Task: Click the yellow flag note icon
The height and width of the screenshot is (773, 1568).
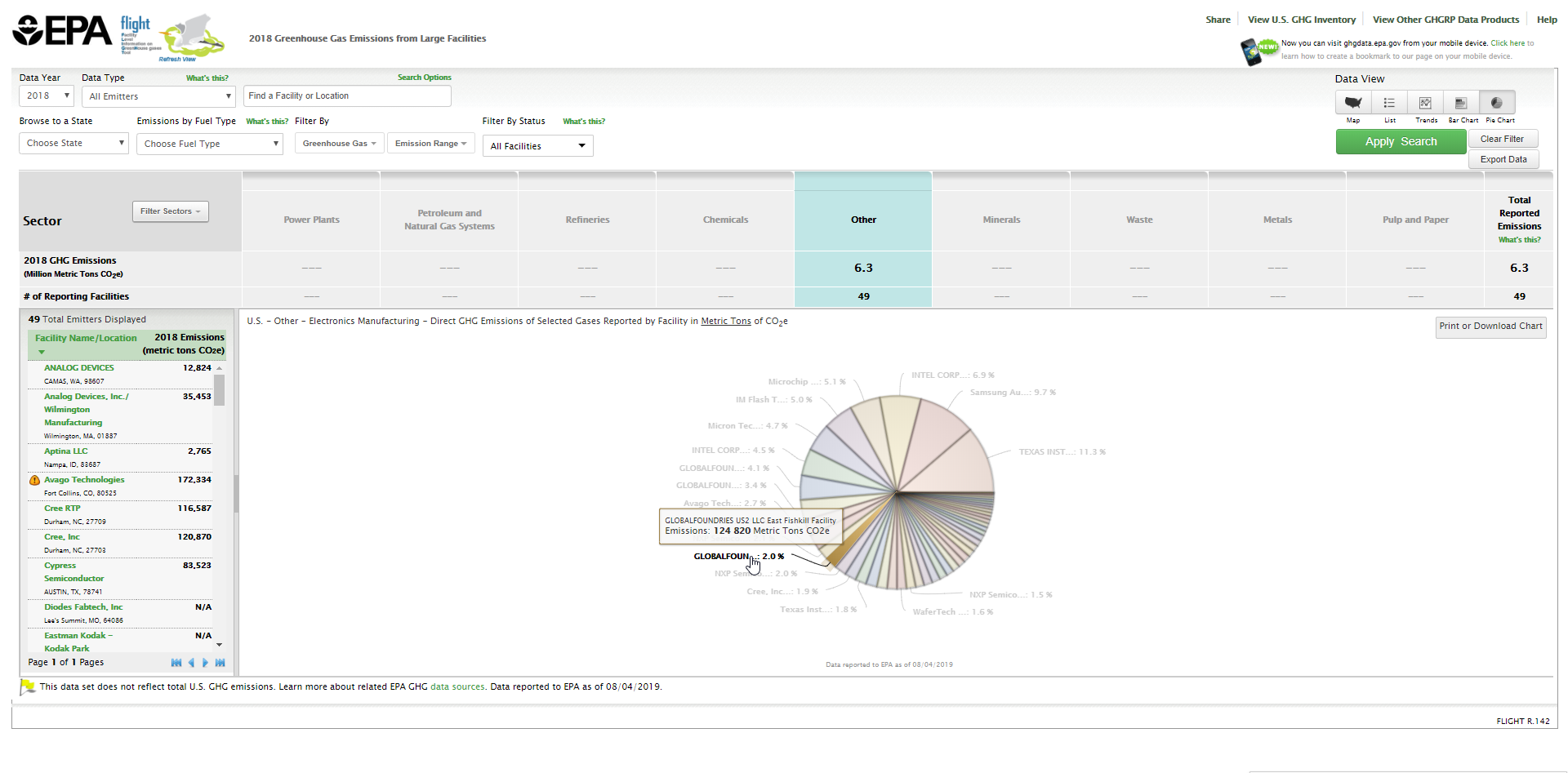Action: click(x=28, y=687)
